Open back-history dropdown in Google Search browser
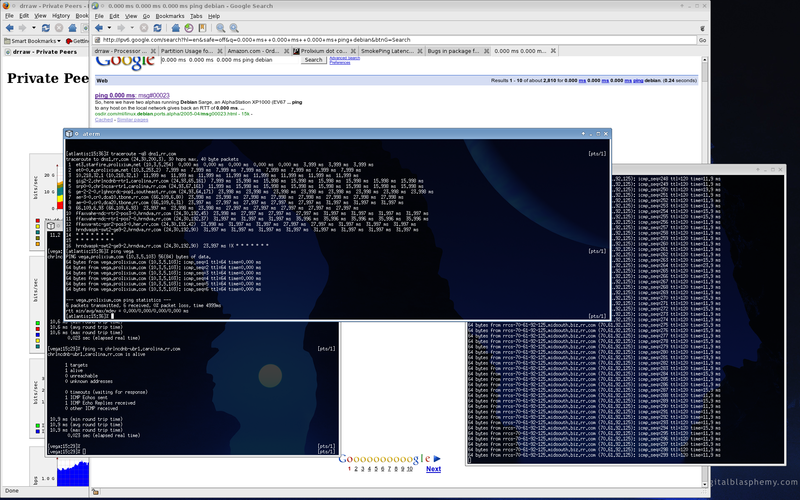 coord(109,28)
